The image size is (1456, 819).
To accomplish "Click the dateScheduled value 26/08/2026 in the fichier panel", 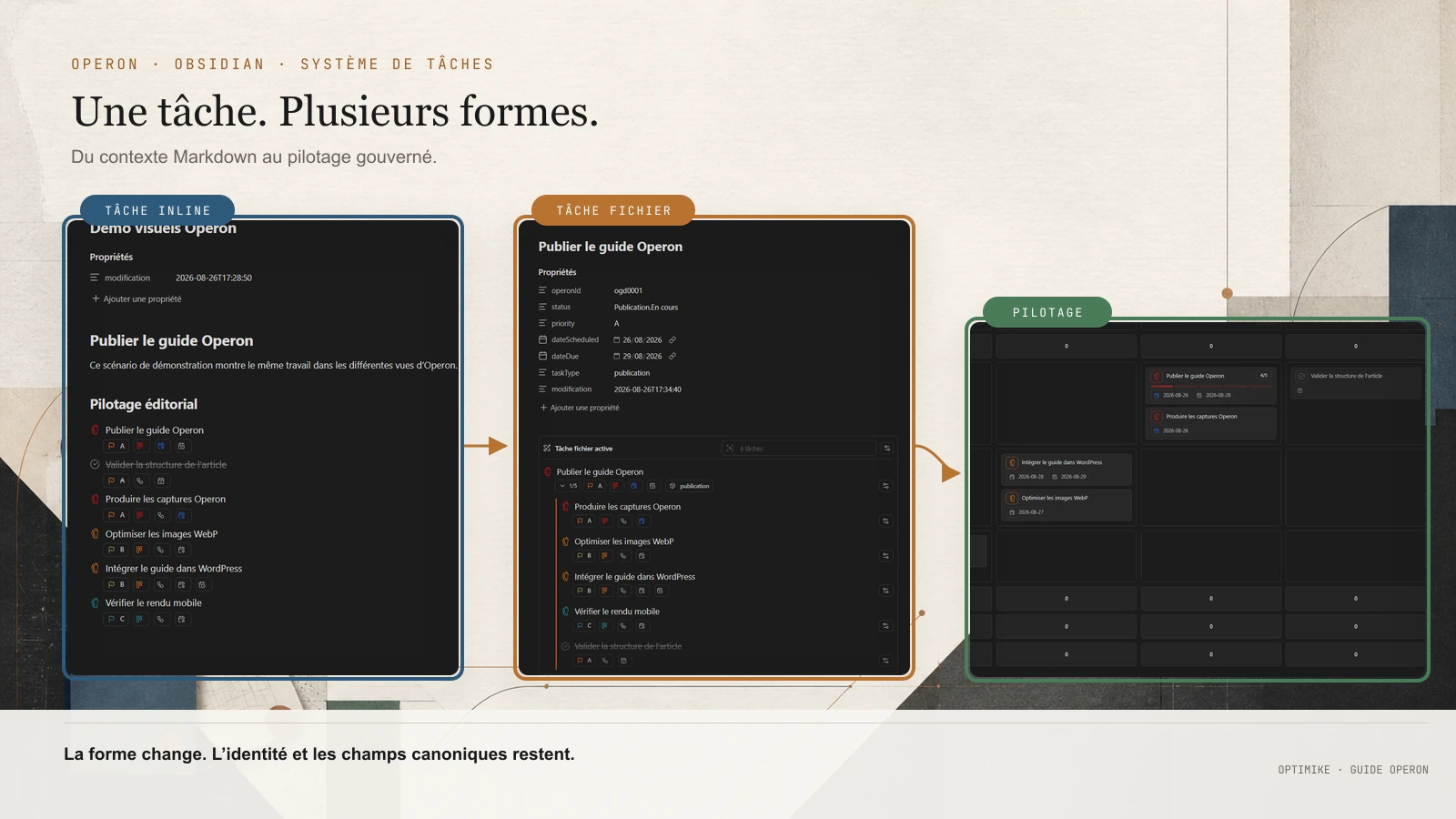I will point(642,340).
